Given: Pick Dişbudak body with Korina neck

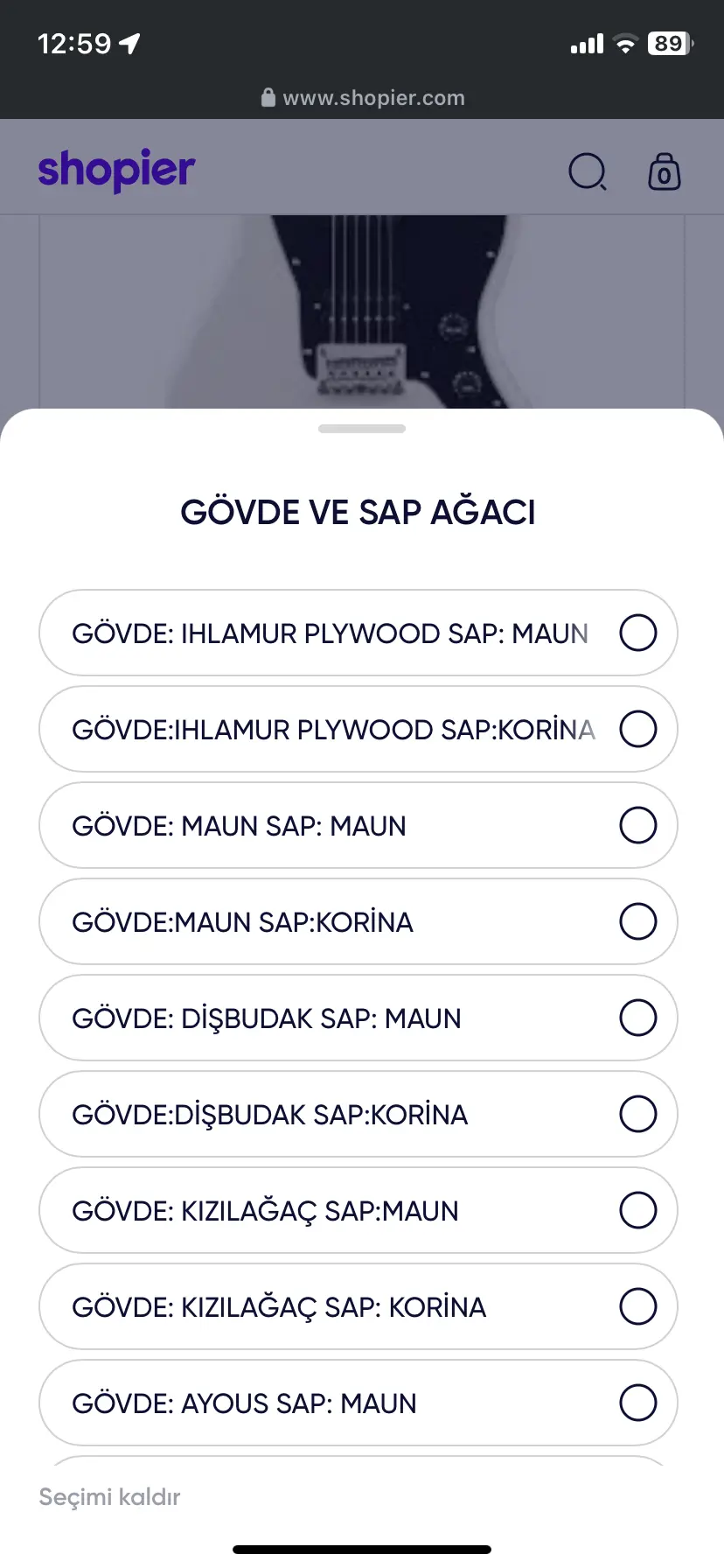Looking at the screenshot, I should click(x=359, y=1114).
